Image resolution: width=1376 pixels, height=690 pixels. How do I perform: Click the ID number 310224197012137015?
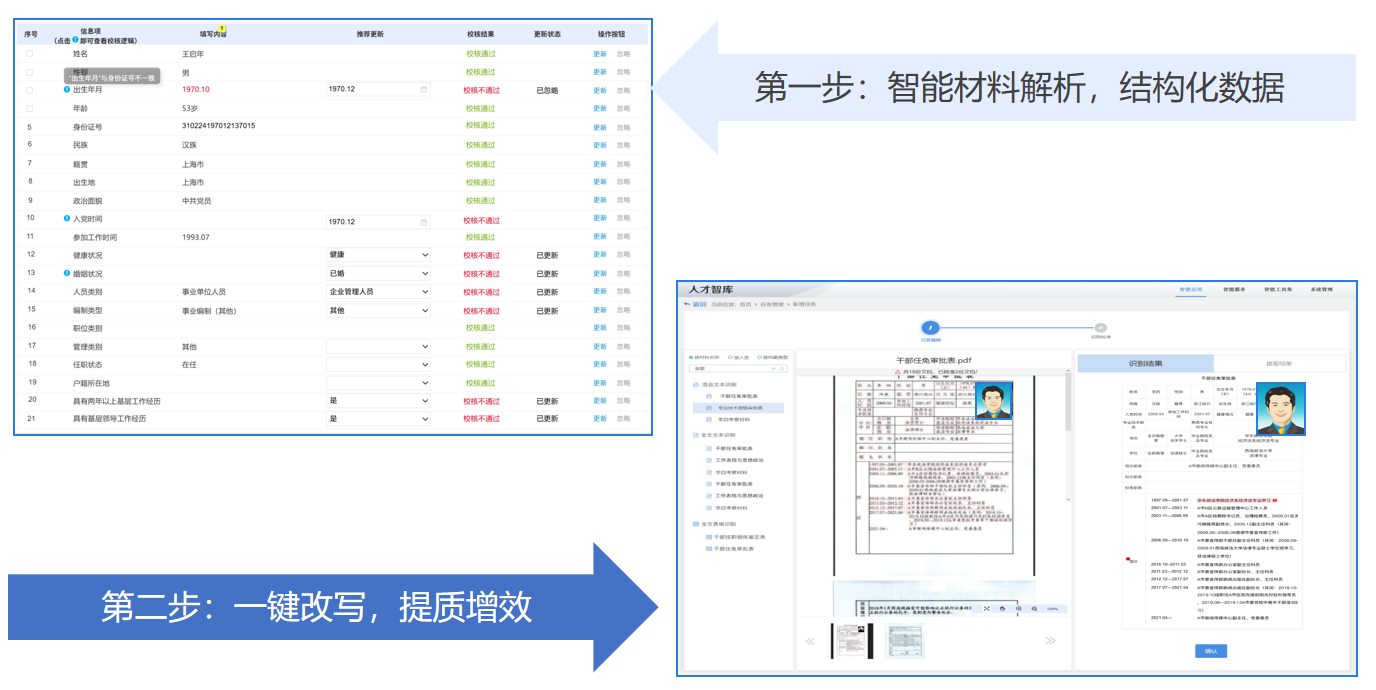pyautogui.click(x=218, y=126)
